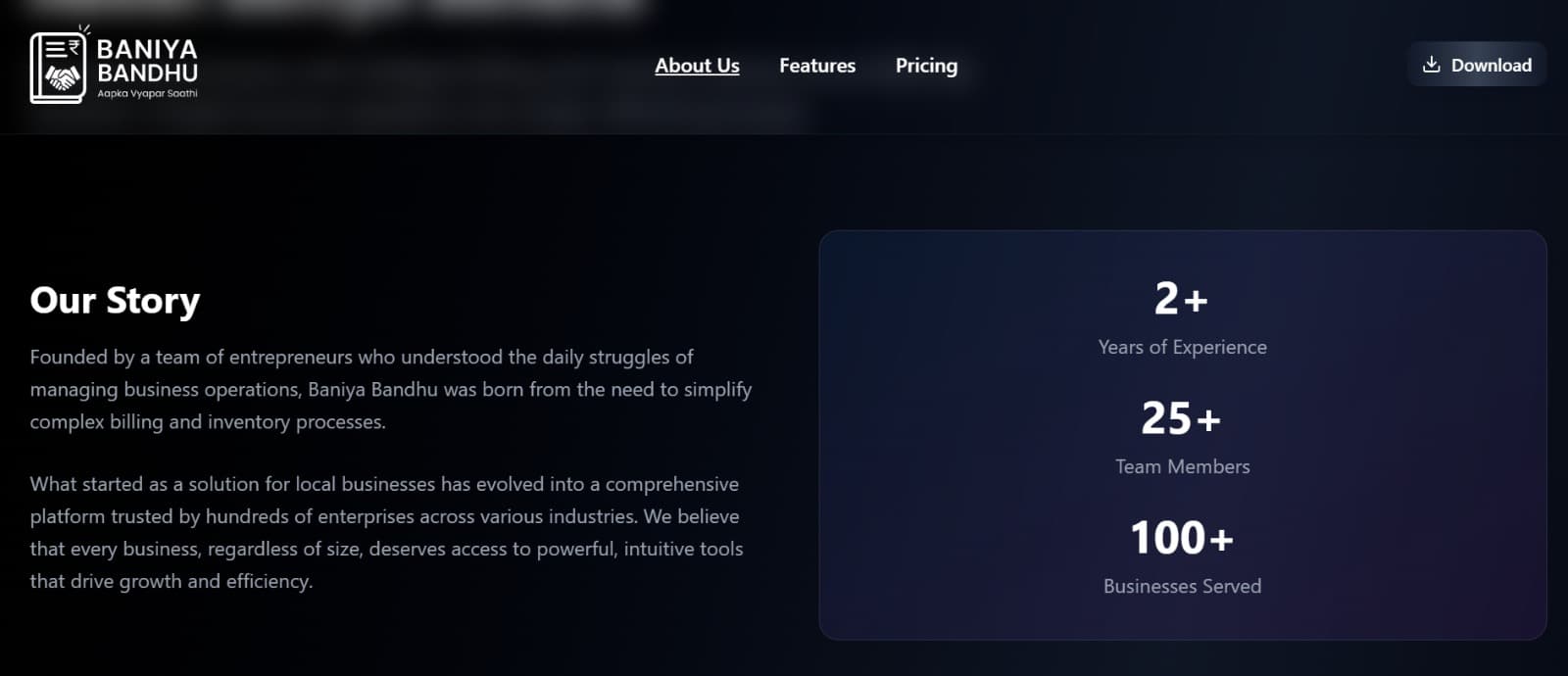Click the download arrow icon
1568x676 pixels.
pos(1431,65)
